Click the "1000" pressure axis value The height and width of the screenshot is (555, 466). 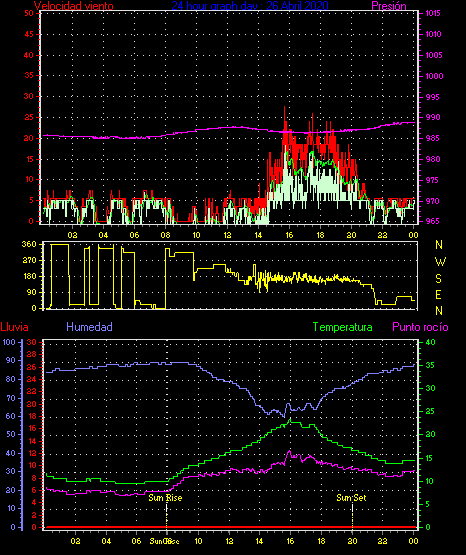pos(434,76)
